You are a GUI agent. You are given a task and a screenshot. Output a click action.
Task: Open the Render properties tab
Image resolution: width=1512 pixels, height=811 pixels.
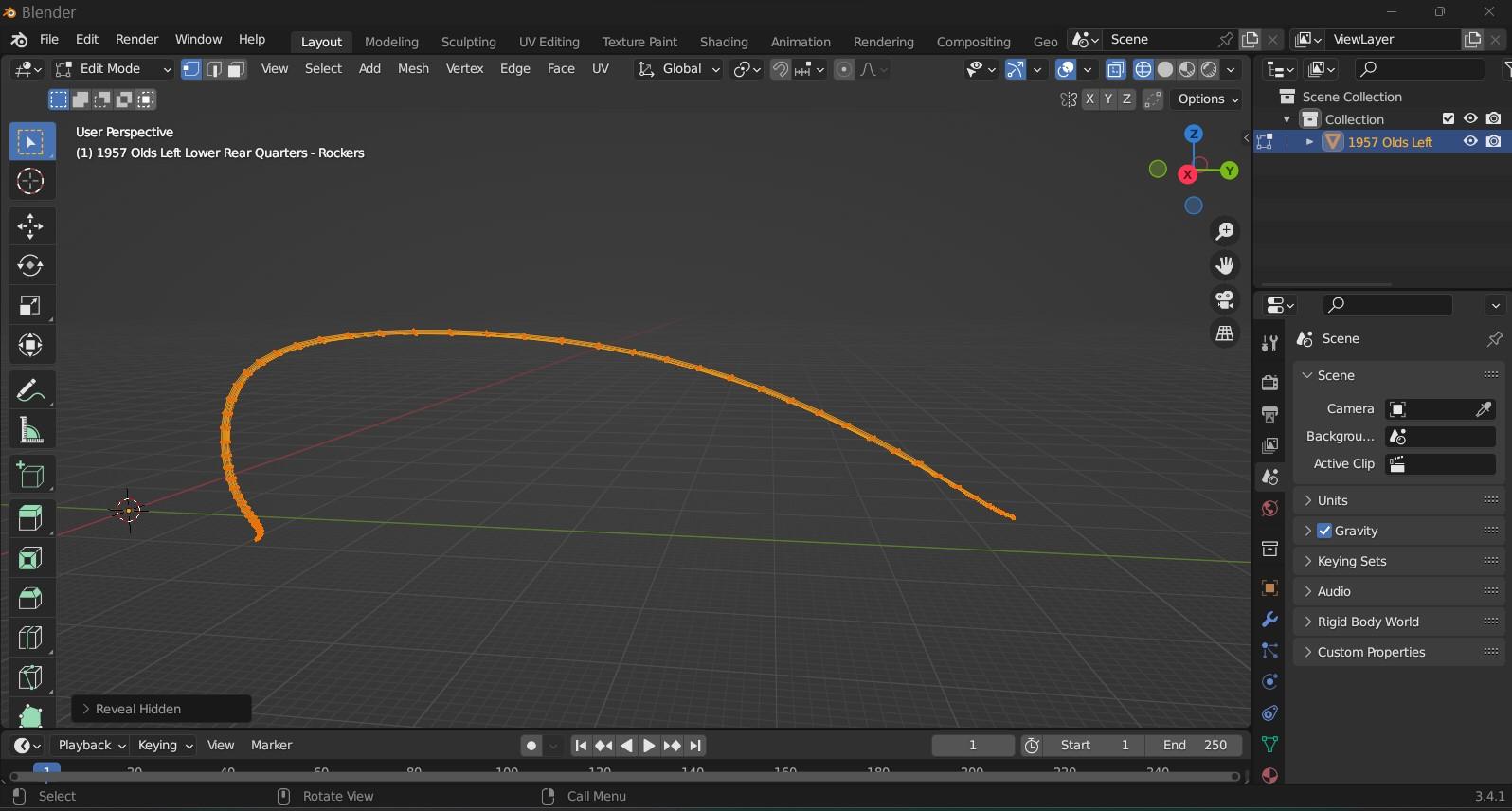(x=1269, y=383)
